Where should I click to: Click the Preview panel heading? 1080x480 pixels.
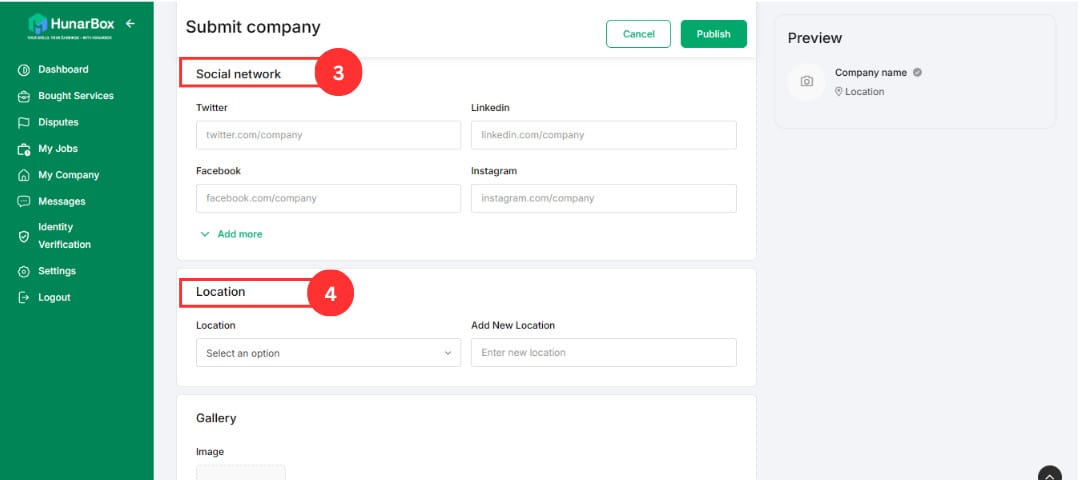coord(815,38)
